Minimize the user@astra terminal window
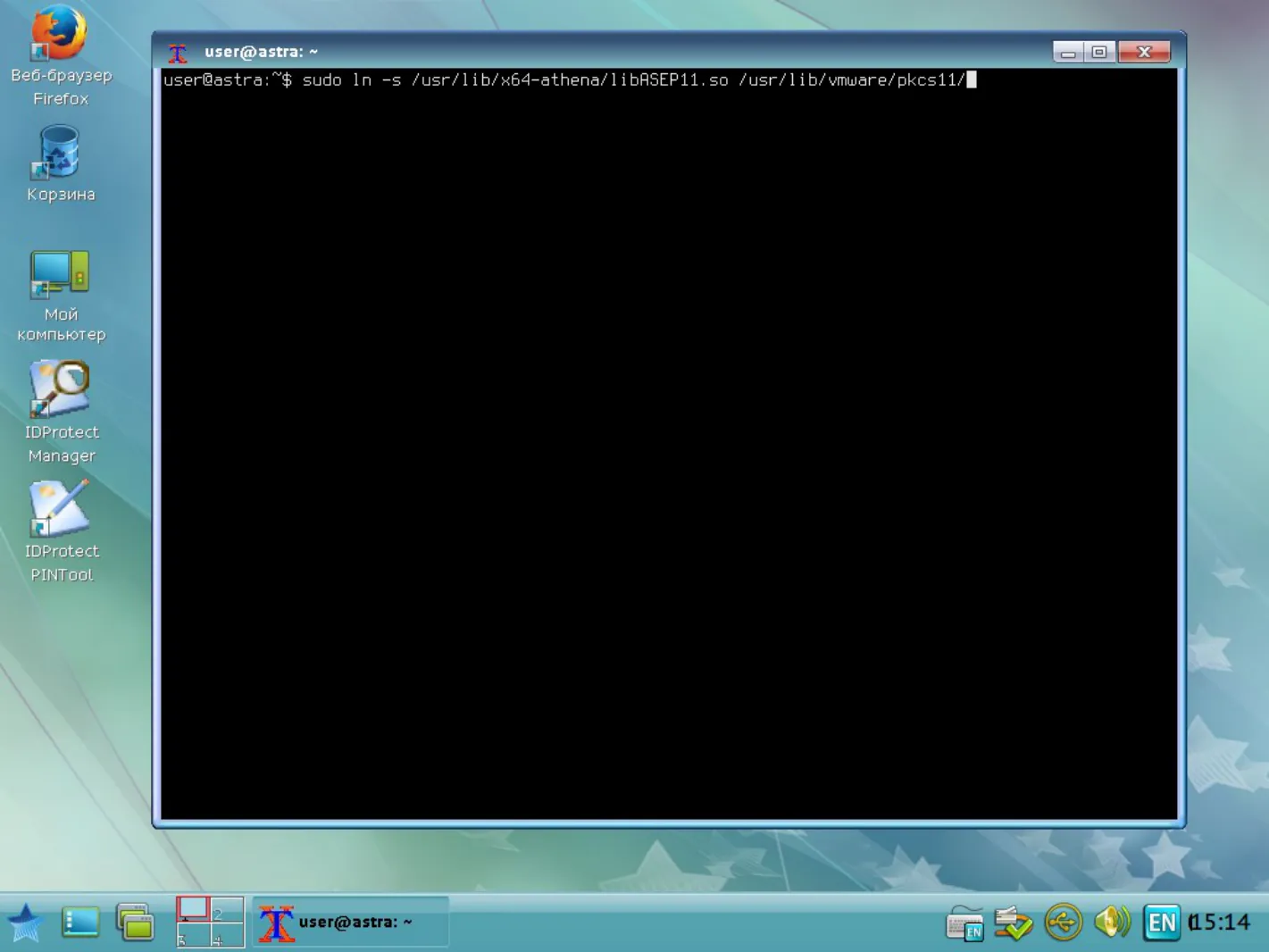1269x952 pixels. pyautogui.click(x=1067, y=53)
